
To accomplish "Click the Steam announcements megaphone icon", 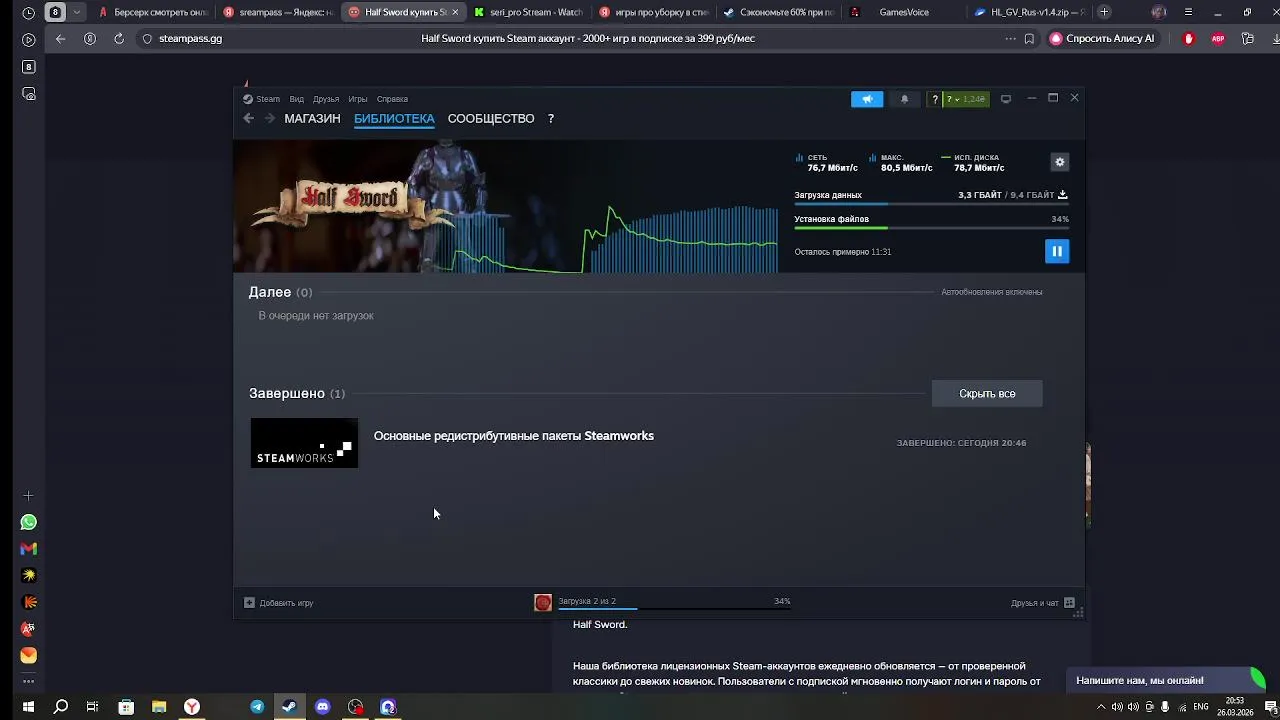I will point(867,99).
